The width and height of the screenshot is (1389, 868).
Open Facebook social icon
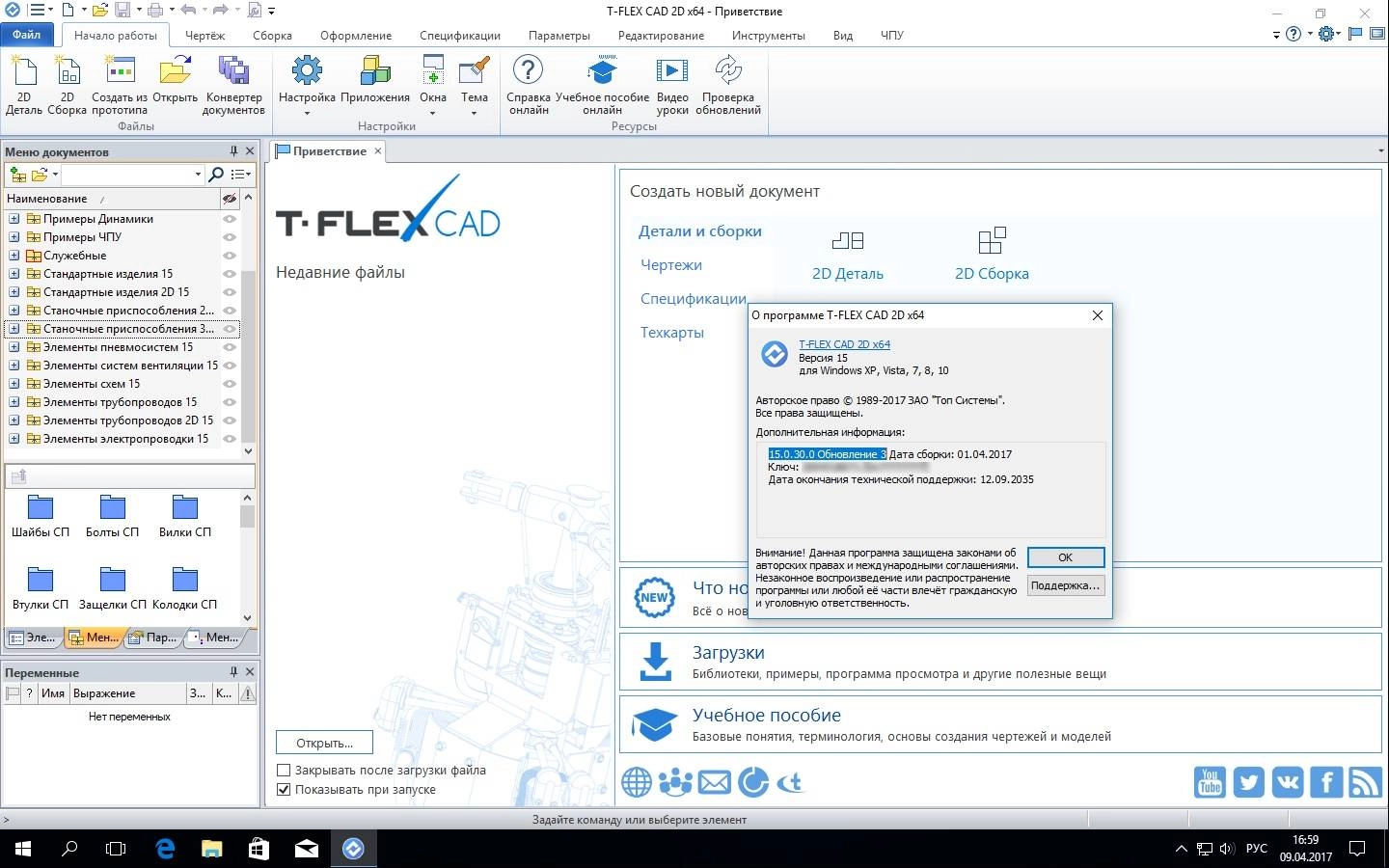click(1326, 782)
